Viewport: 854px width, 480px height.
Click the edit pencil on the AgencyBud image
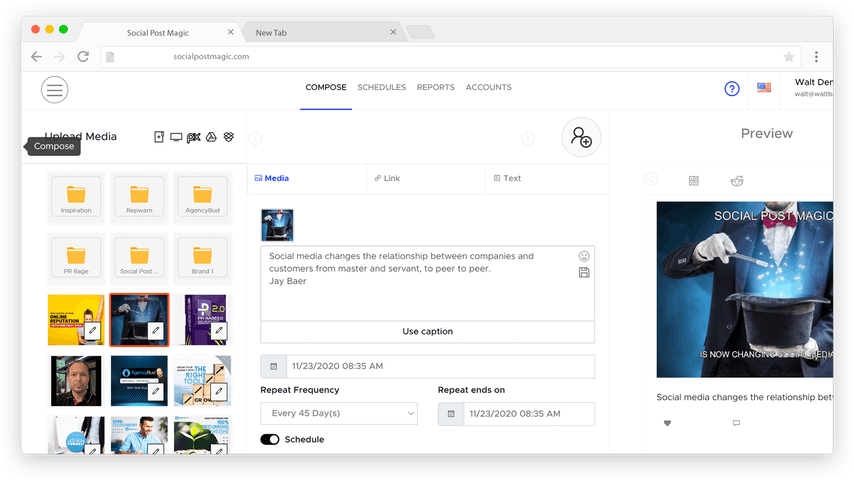(156, 391)
